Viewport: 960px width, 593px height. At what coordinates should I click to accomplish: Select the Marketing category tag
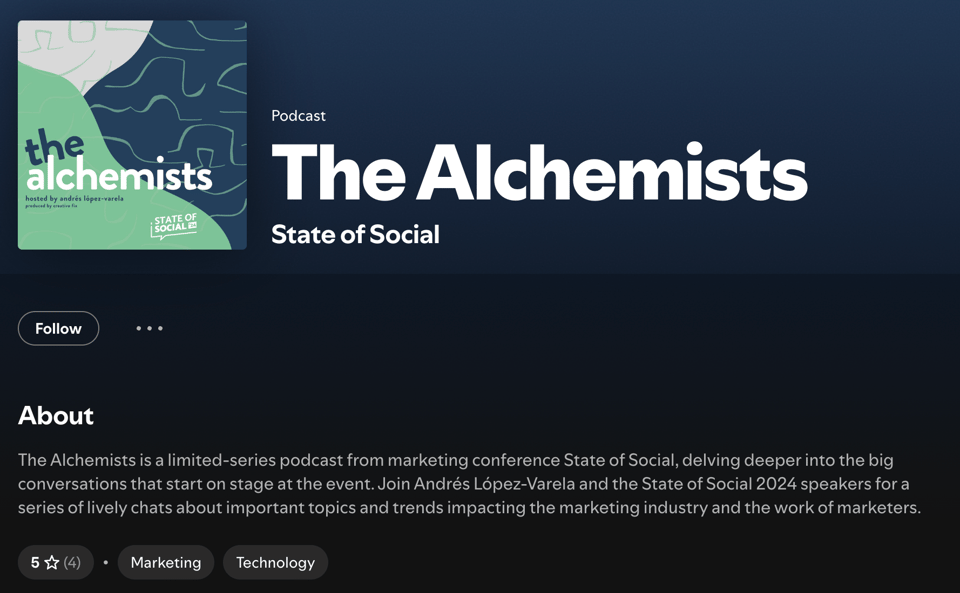166,562
